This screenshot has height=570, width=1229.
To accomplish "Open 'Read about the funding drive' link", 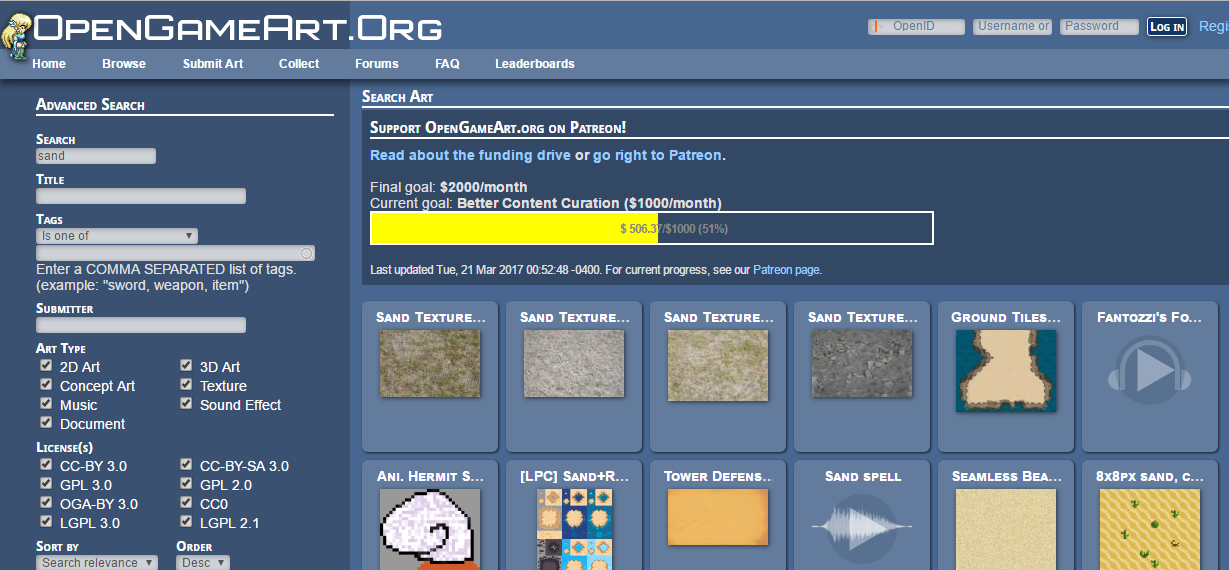I will [x=470, y=156].
